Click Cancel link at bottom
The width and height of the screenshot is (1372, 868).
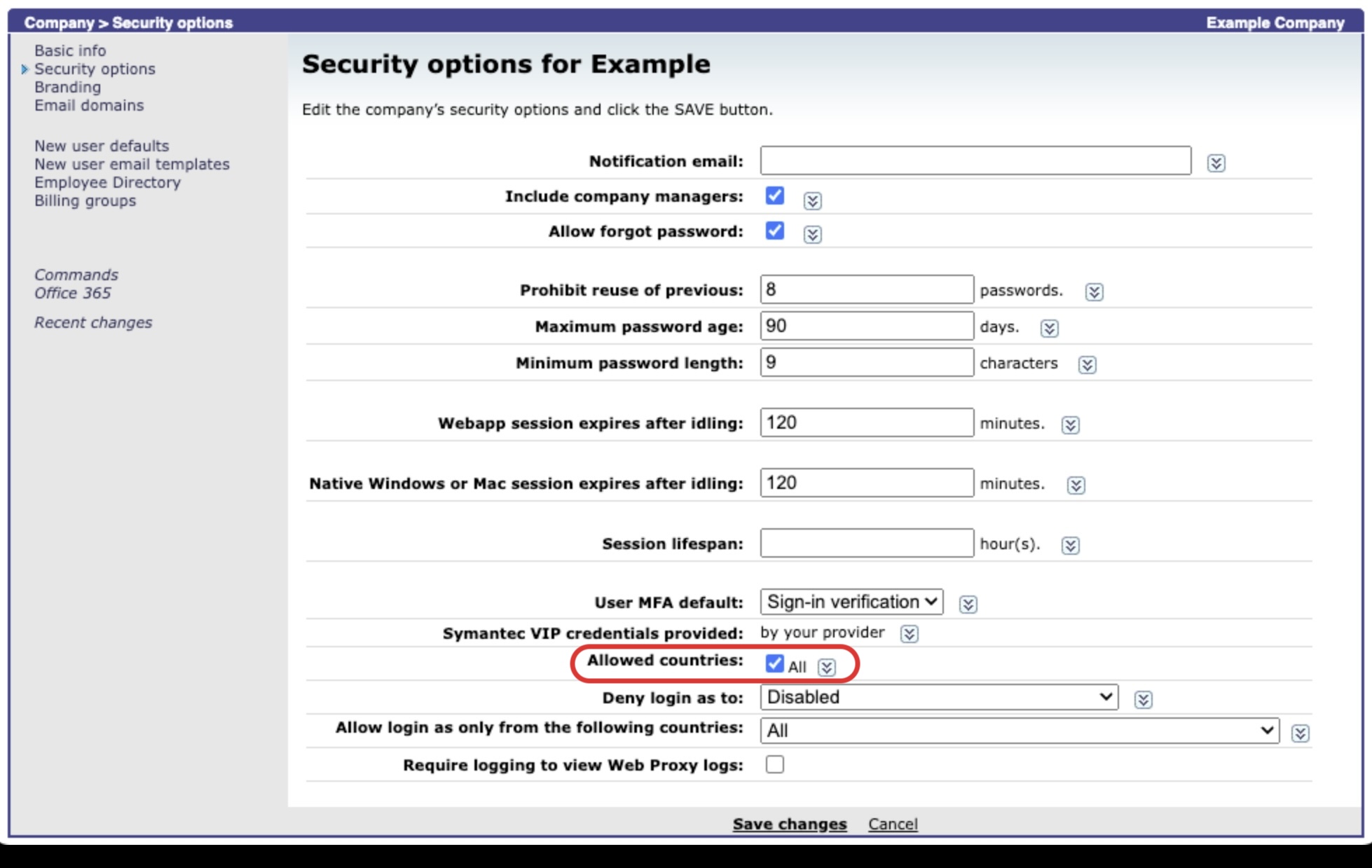(x=893, y=824)
